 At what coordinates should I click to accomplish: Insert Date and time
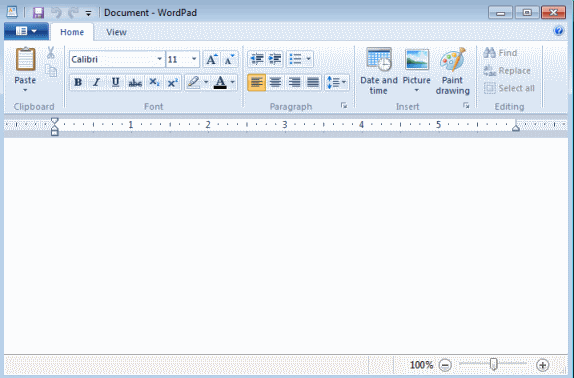[x=379, y=71]
